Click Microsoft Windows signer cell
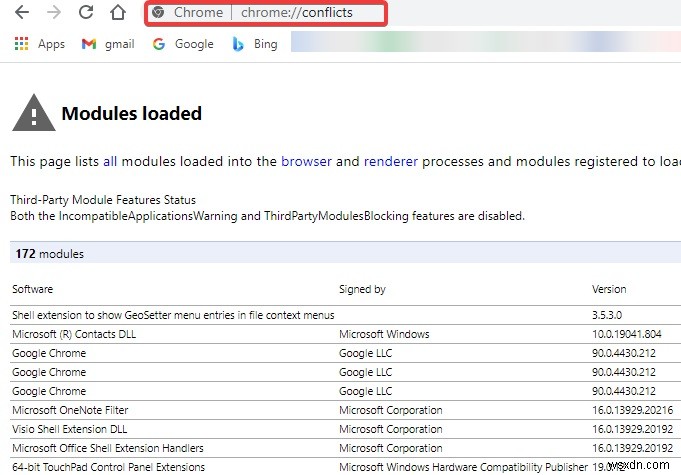This screenshot has width=681, height=475. tap(384, 334)
